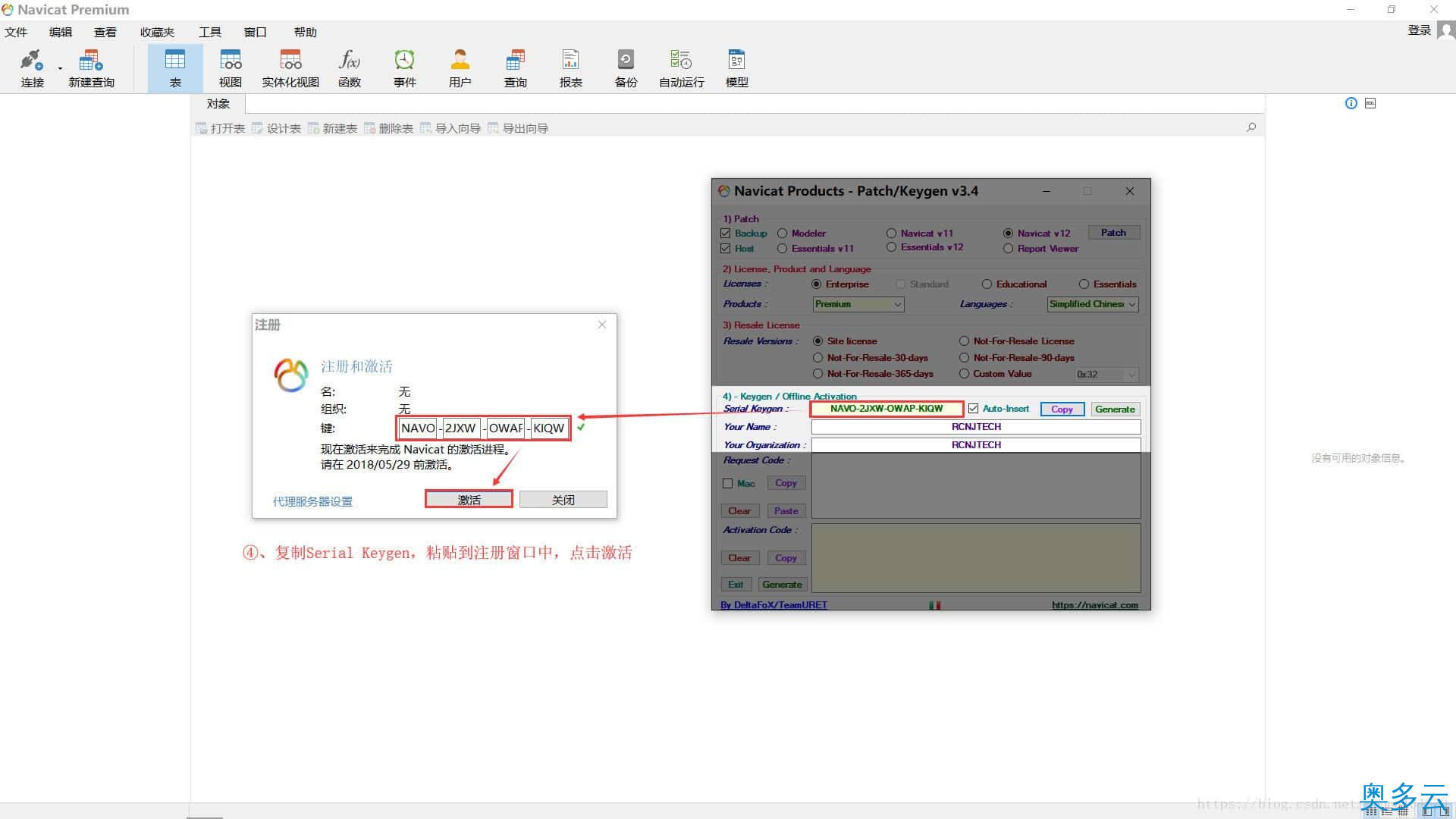
Task: Click Copy next to Auto-Insert
Action: point(1062,409)
